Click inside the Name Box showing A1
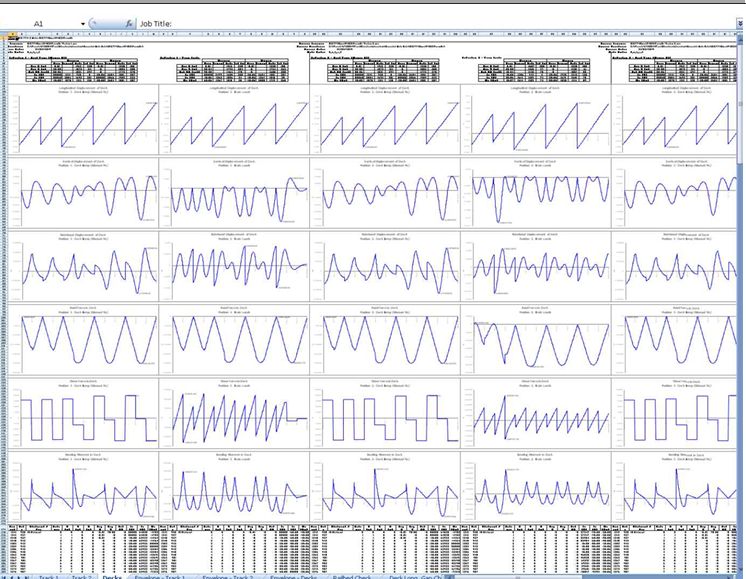This screenshot has width=746, height=579. (x=42, y=22)
